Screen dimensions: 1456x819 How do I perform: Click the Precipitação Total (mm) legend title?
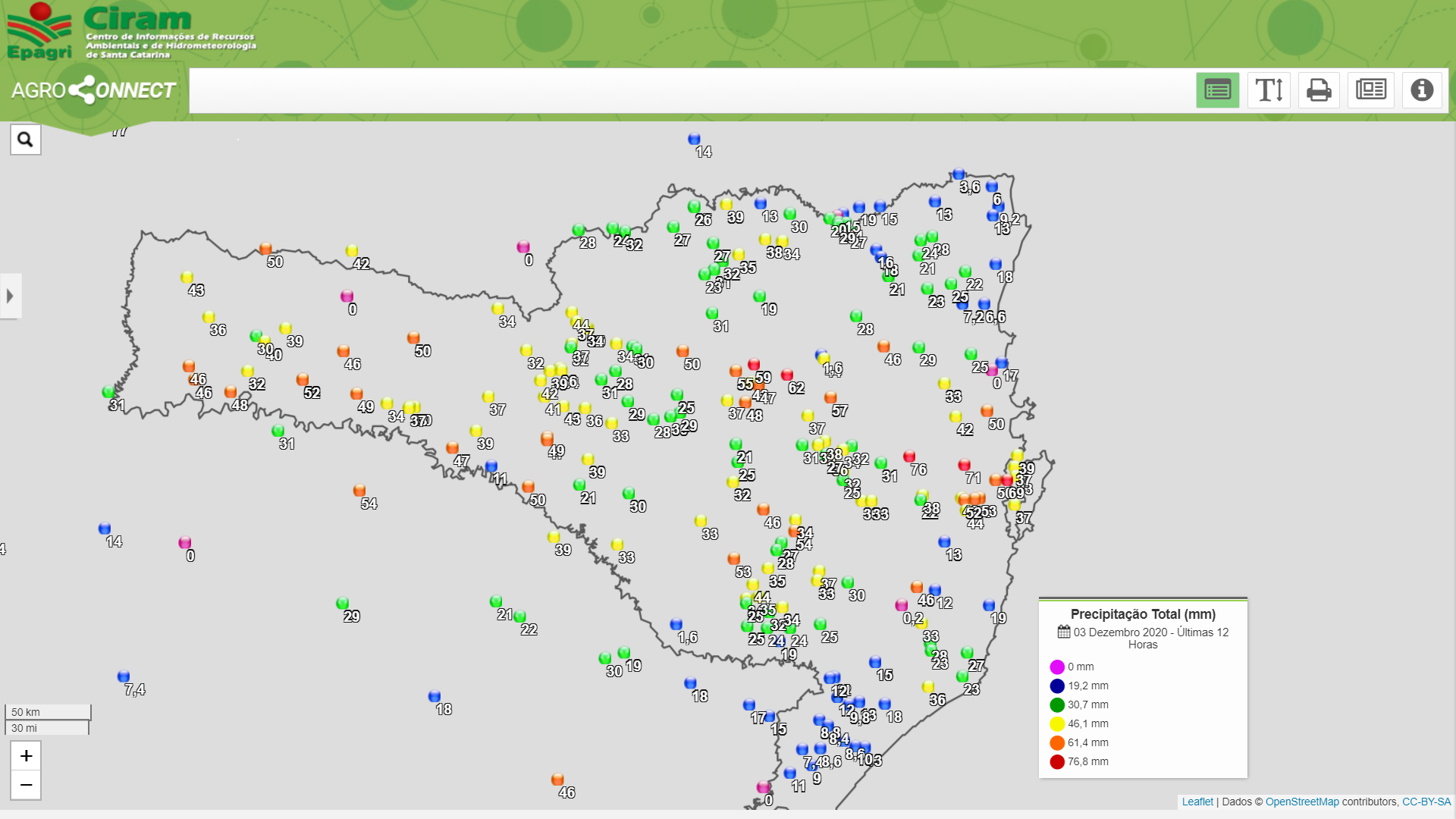coord(1143,614)
